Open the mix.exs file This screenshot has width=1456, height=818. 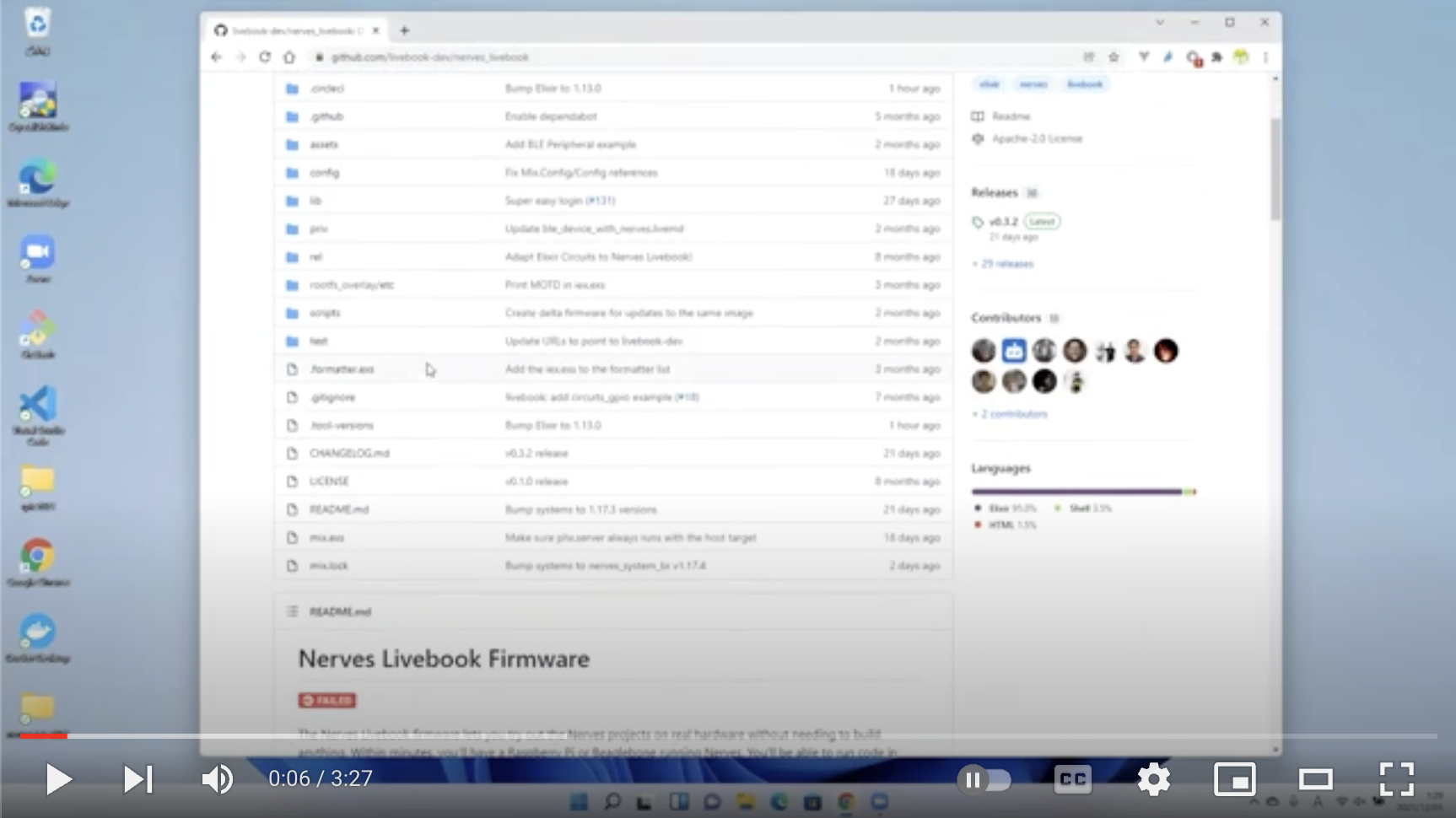[x=326, y=538]
